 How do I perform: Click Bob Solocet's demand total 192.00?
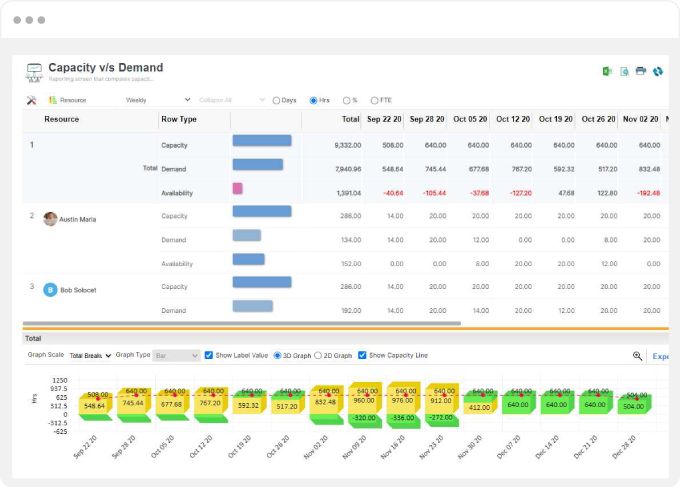[x=350, y=311]
